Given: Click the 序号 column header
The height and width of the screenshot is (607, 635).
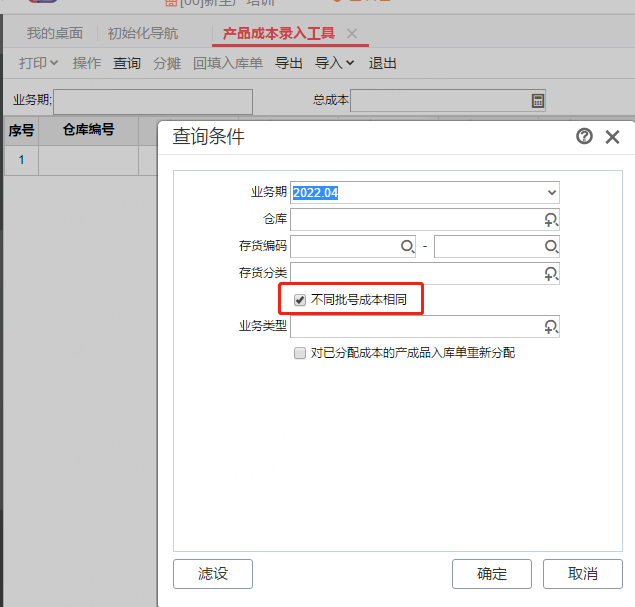Looking at the screenshot, I should tap(21, 130).
